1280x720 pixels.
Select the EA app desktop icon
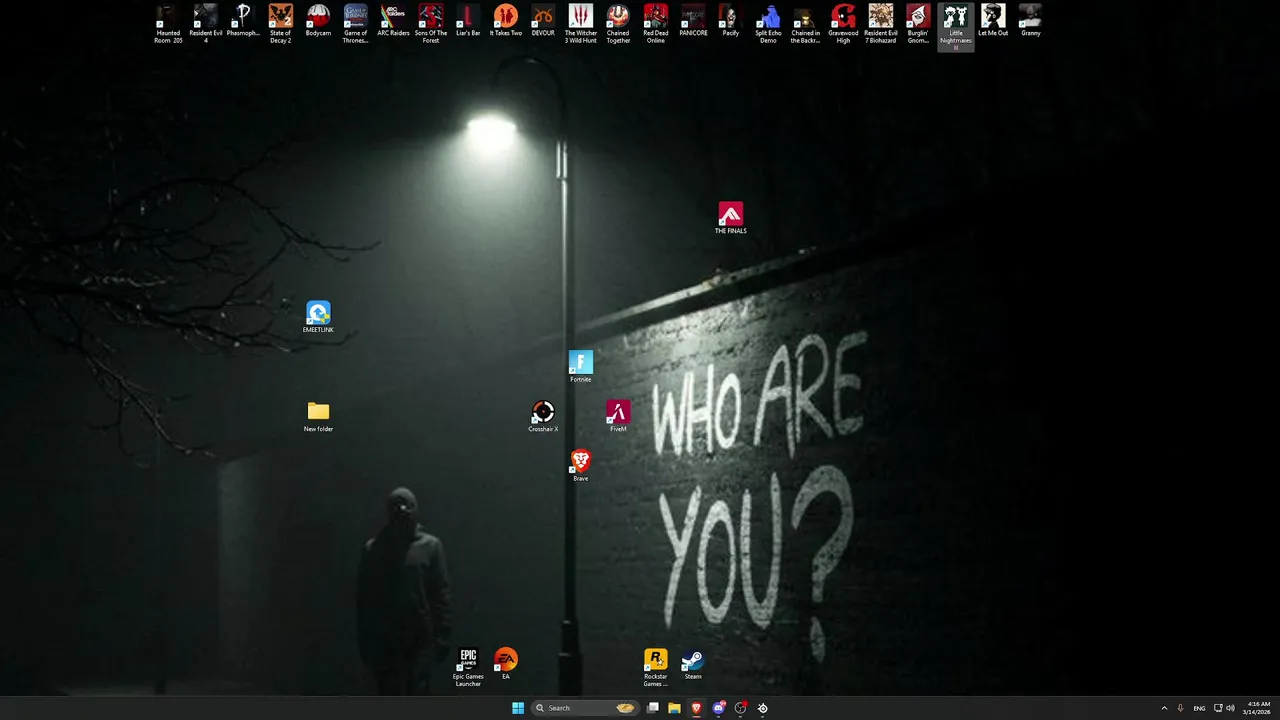506,663
